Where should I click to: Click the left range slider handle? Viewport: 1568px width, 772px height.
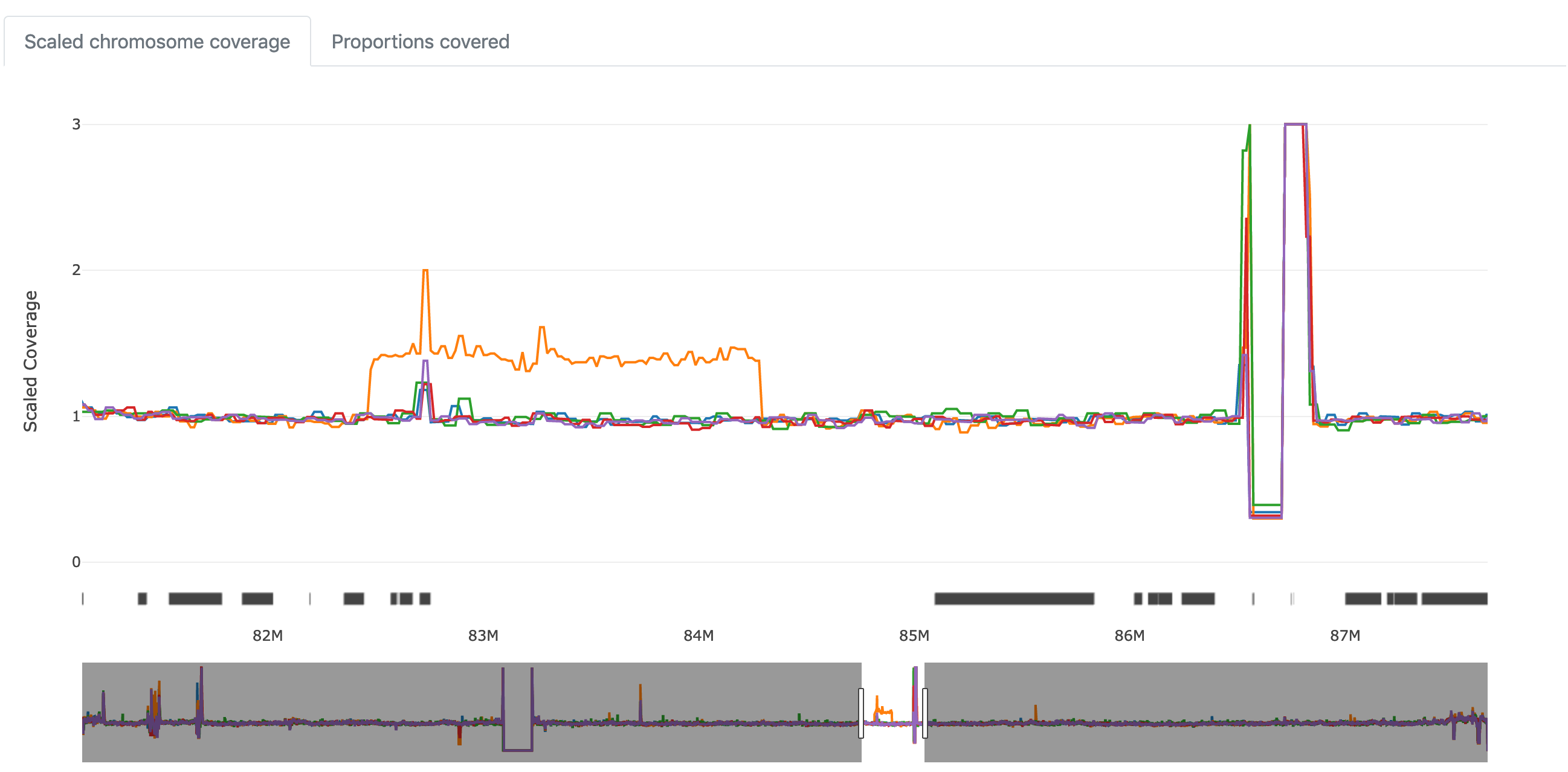point(860,713)
